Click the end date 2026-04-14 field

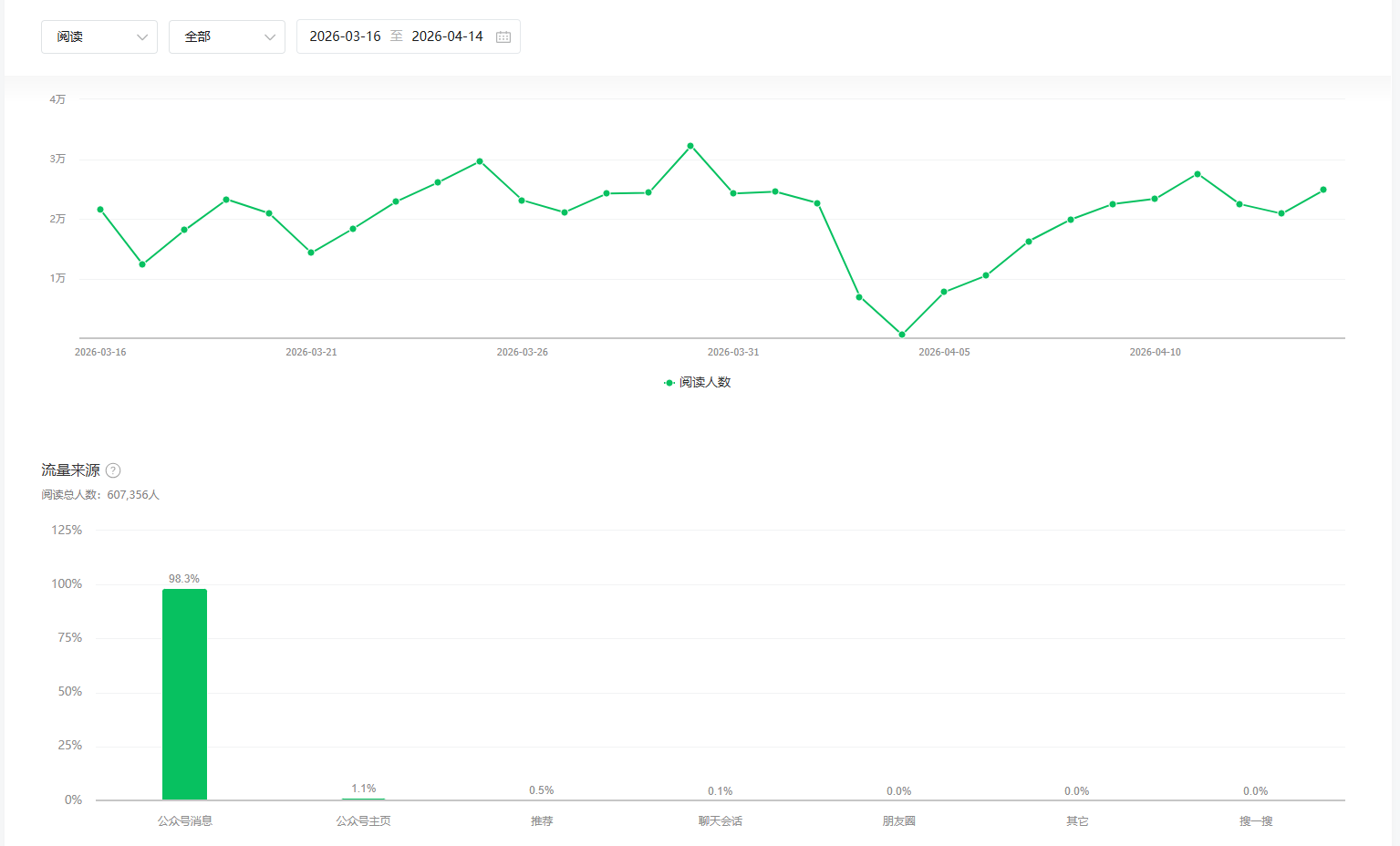[447, 36]
